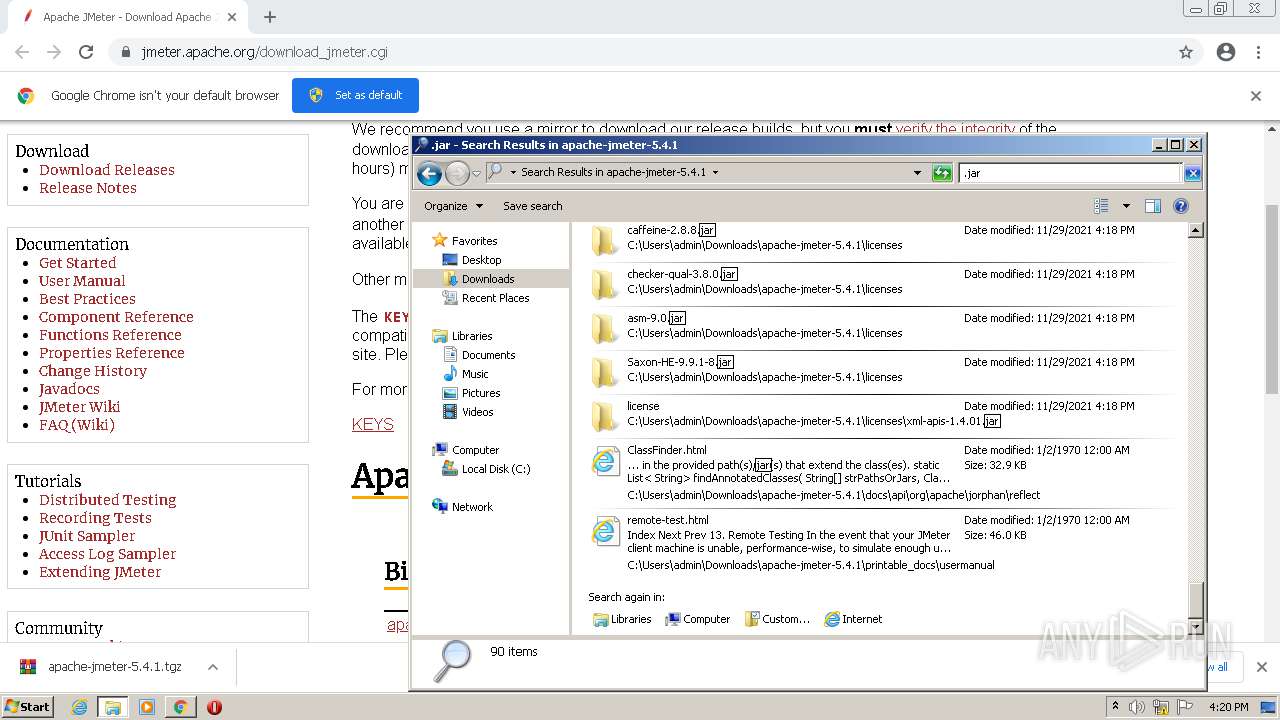Select the license folder result

(880, 417)
